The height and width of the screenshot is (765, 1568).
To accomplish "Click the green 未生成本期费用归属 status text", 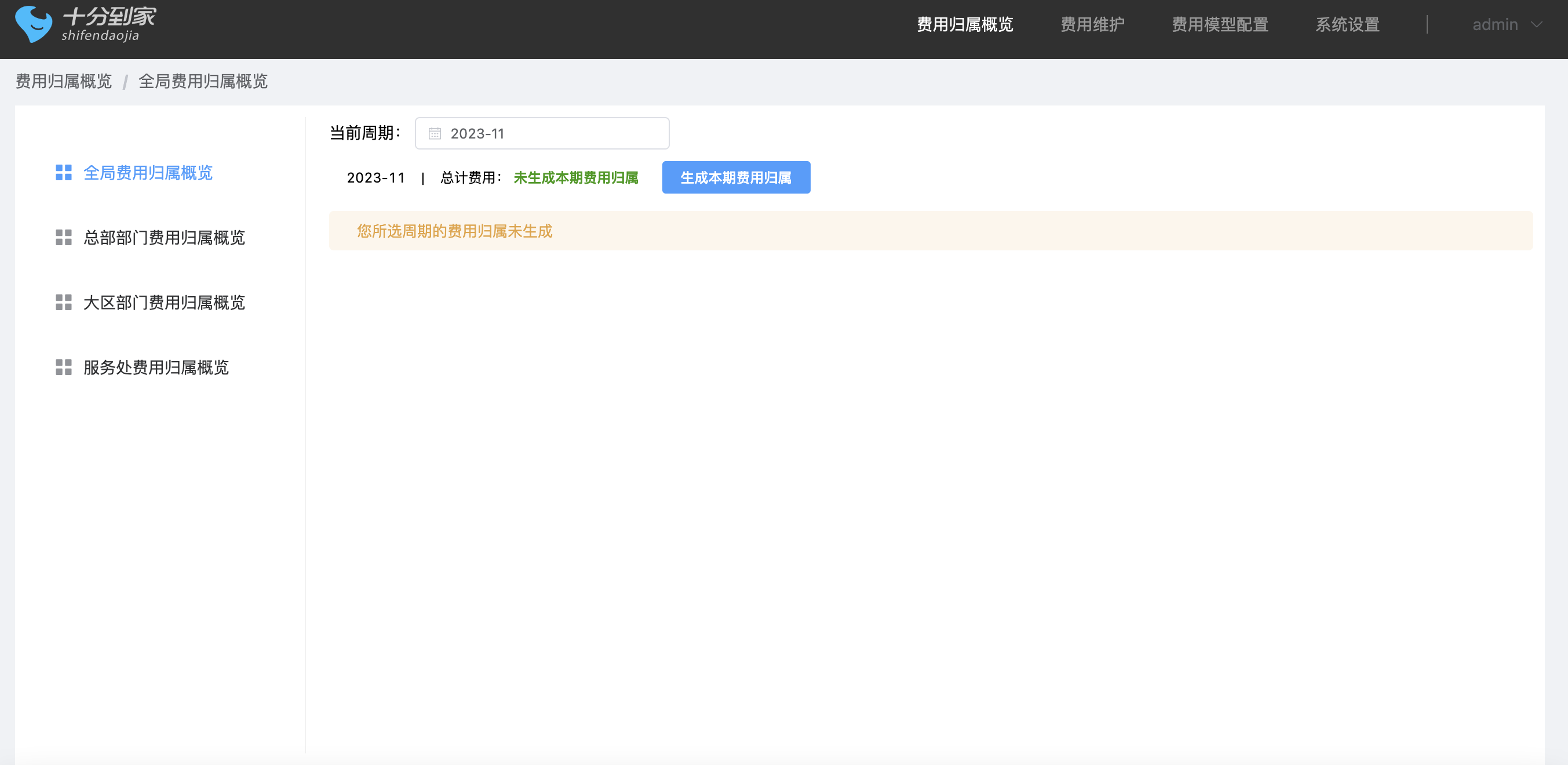I will 576,178.
